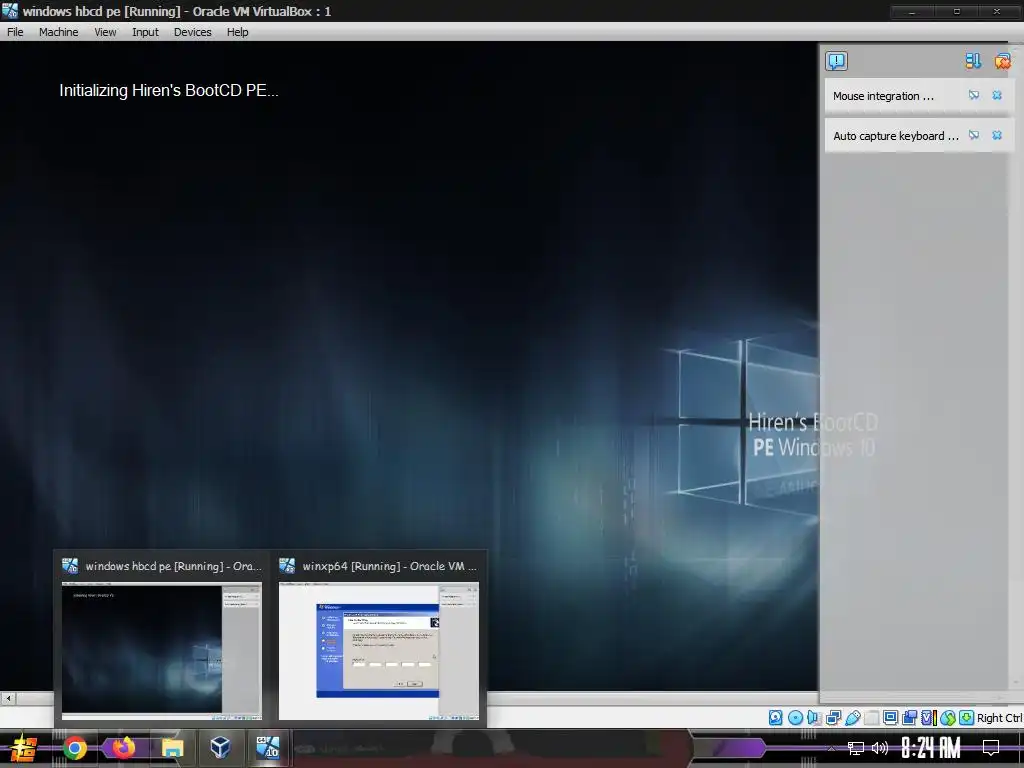Screen dimensions: 1024x768
Task: Toggle the notification center speech-bubble icon
Action: tap(837, 61)
